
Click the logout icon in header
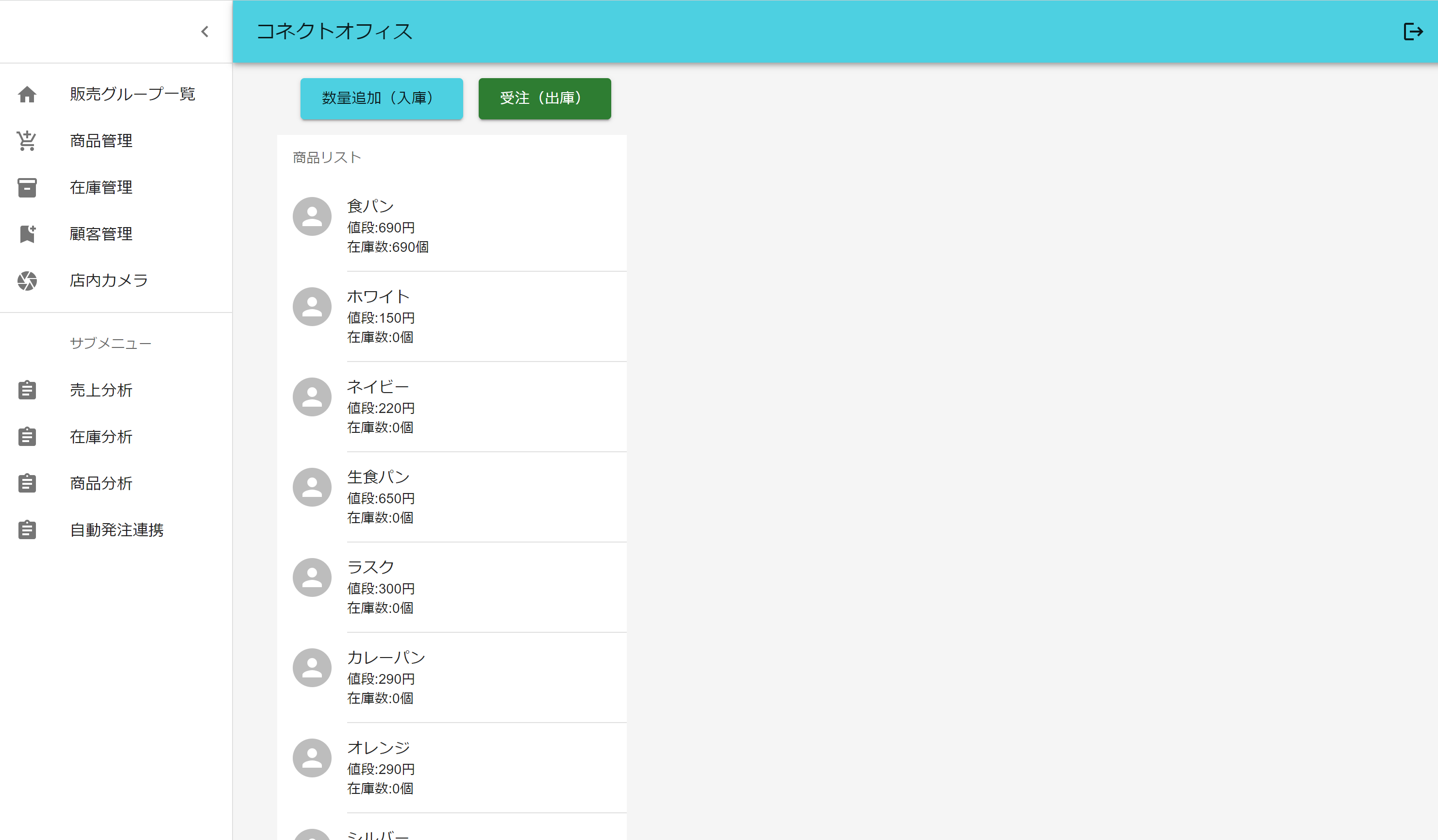[x=1413, y=32]
